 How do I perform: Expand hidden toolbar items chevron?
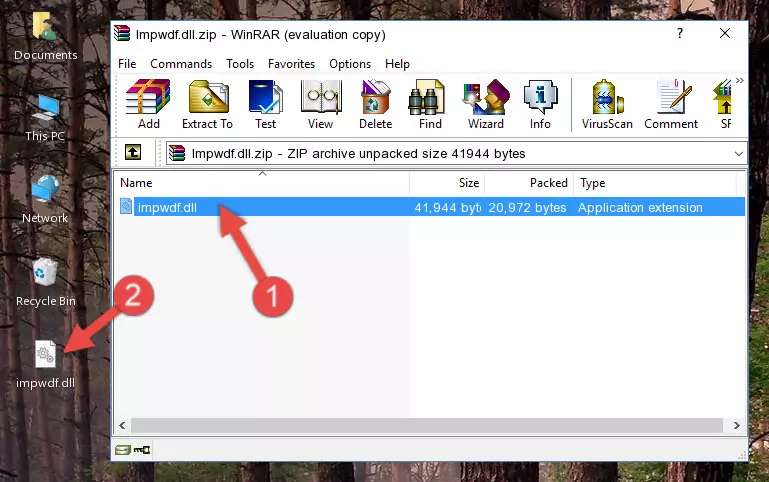coord(740,80)
